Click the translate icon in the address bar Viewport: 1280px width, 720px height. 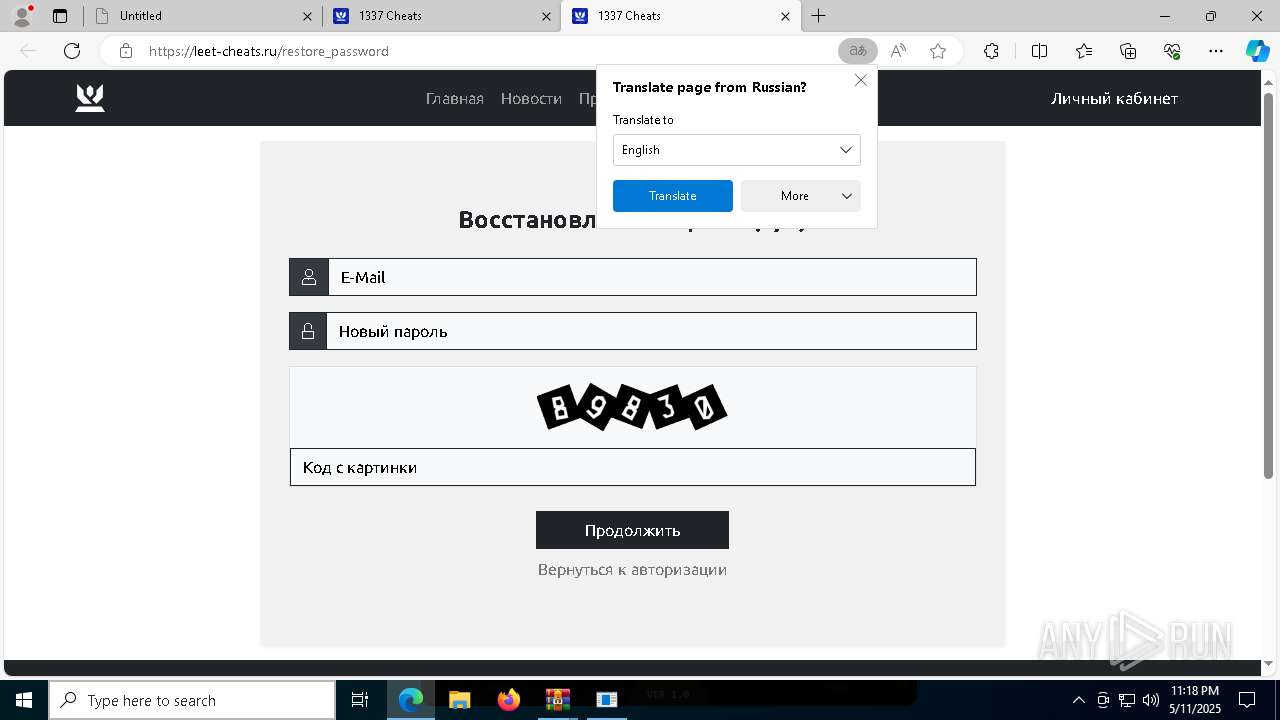pos(858,51)
